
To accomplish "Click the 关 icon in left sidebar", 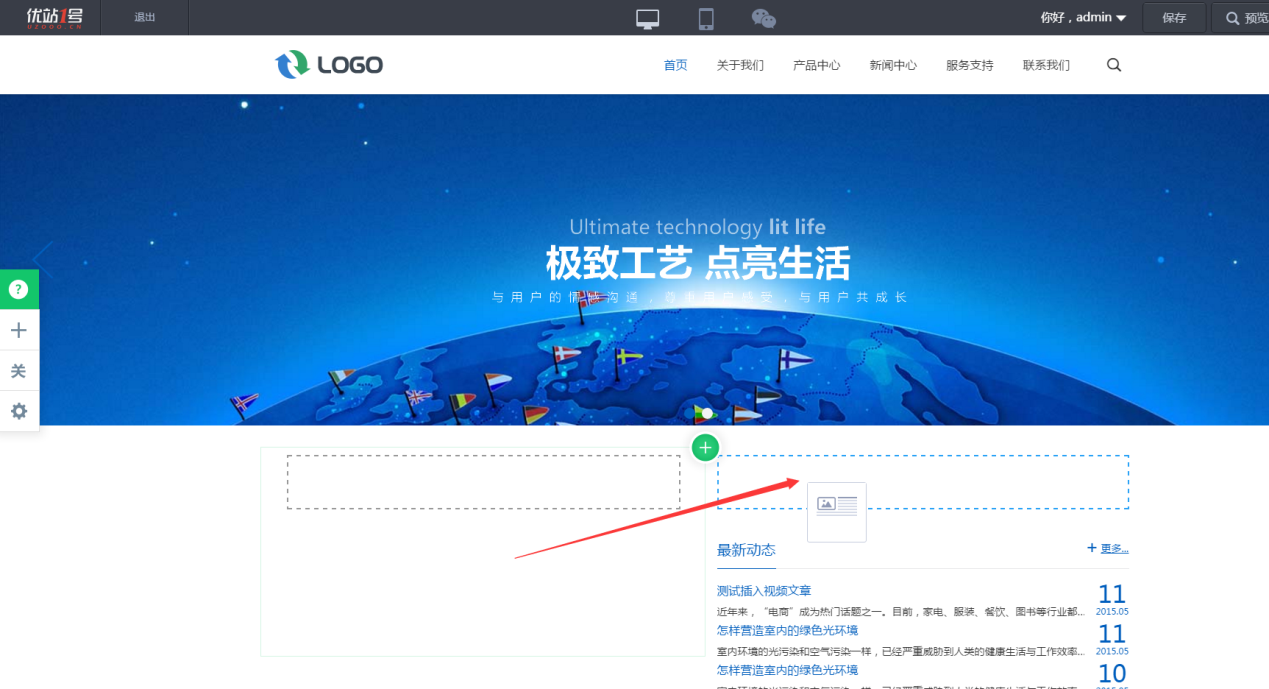I will (x=19, y=371).
